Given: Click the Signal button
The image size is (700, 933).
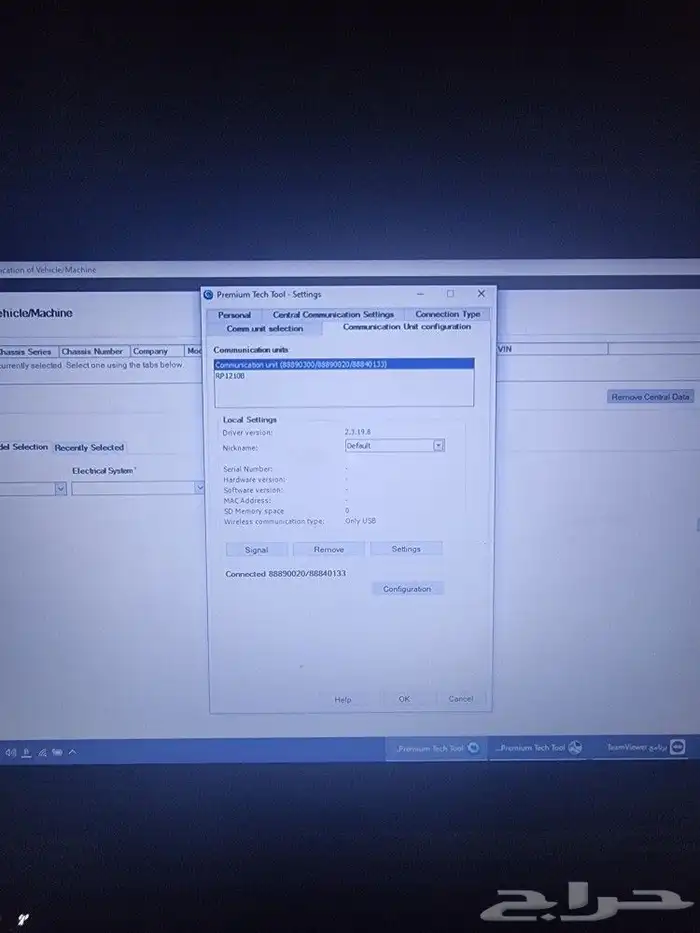Looking at the screenshot, I should point(257,550).
